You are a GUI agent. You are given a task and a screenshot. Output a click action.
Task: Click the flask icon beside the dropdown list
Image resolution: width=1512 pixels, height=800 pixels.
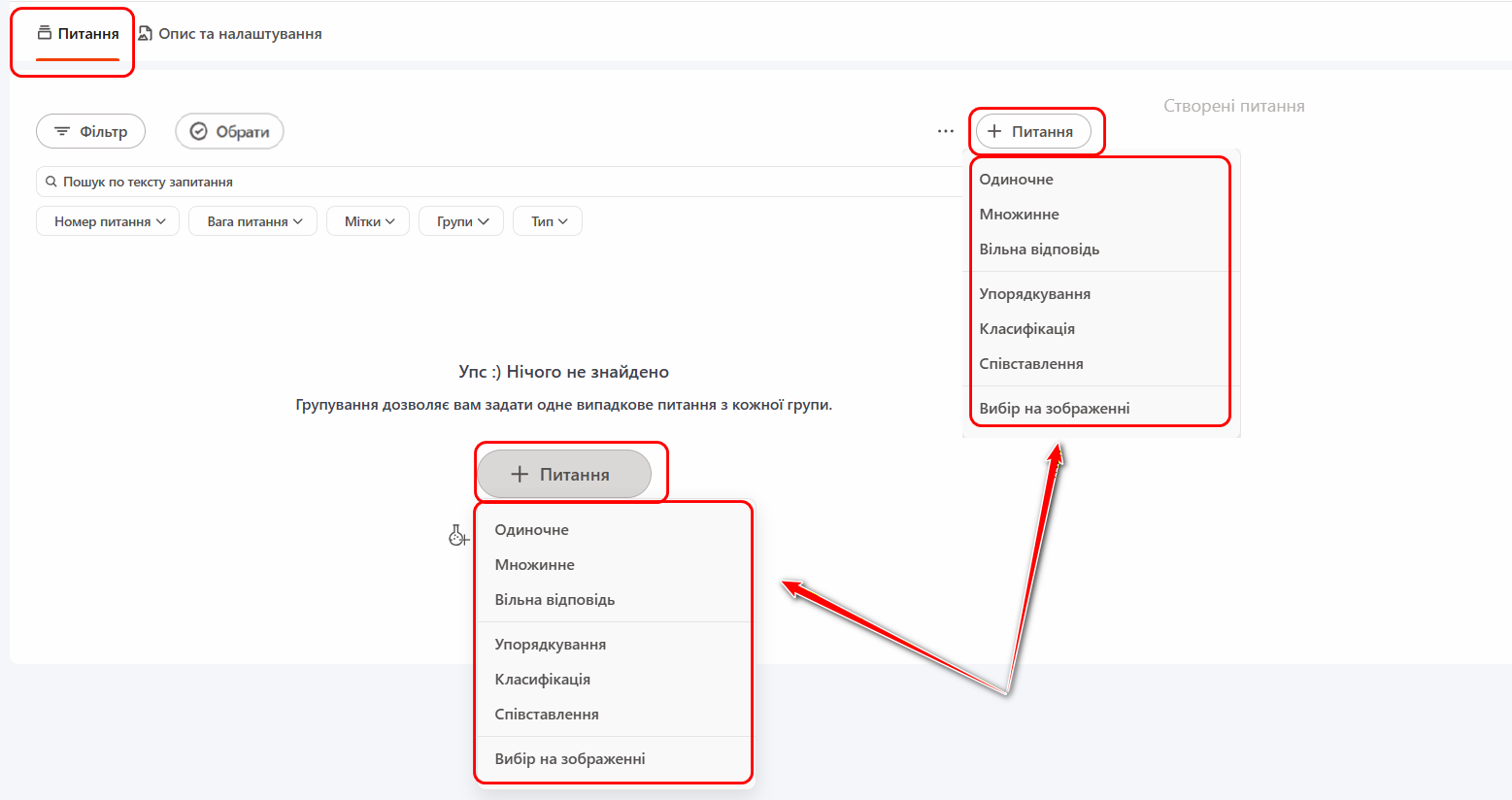click(x=457, y=535)
